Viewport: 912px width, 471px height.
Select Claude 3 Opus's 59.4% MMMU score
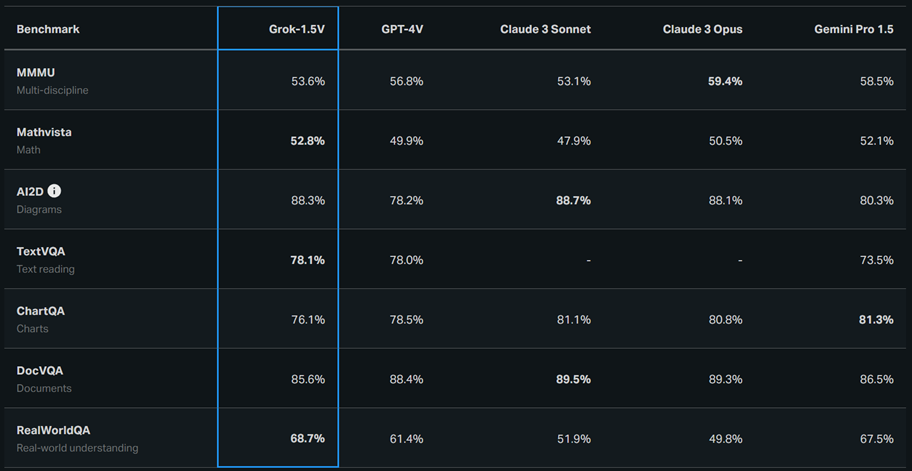tap(725, 81)
